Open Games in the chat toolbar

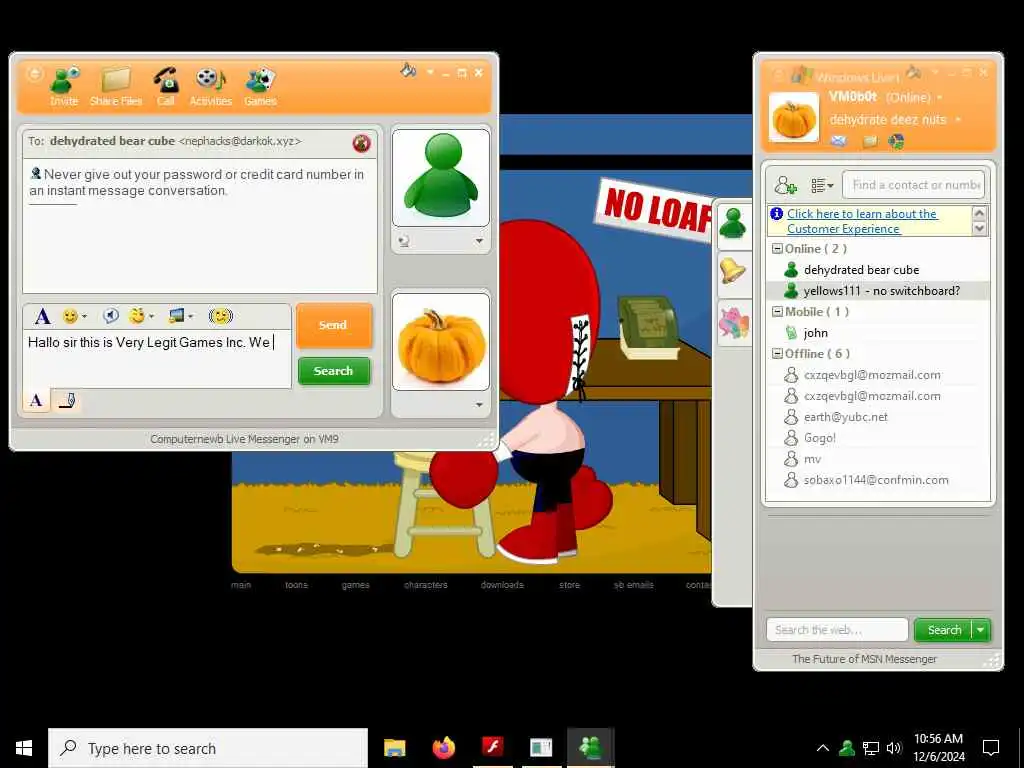pos(261,86)
